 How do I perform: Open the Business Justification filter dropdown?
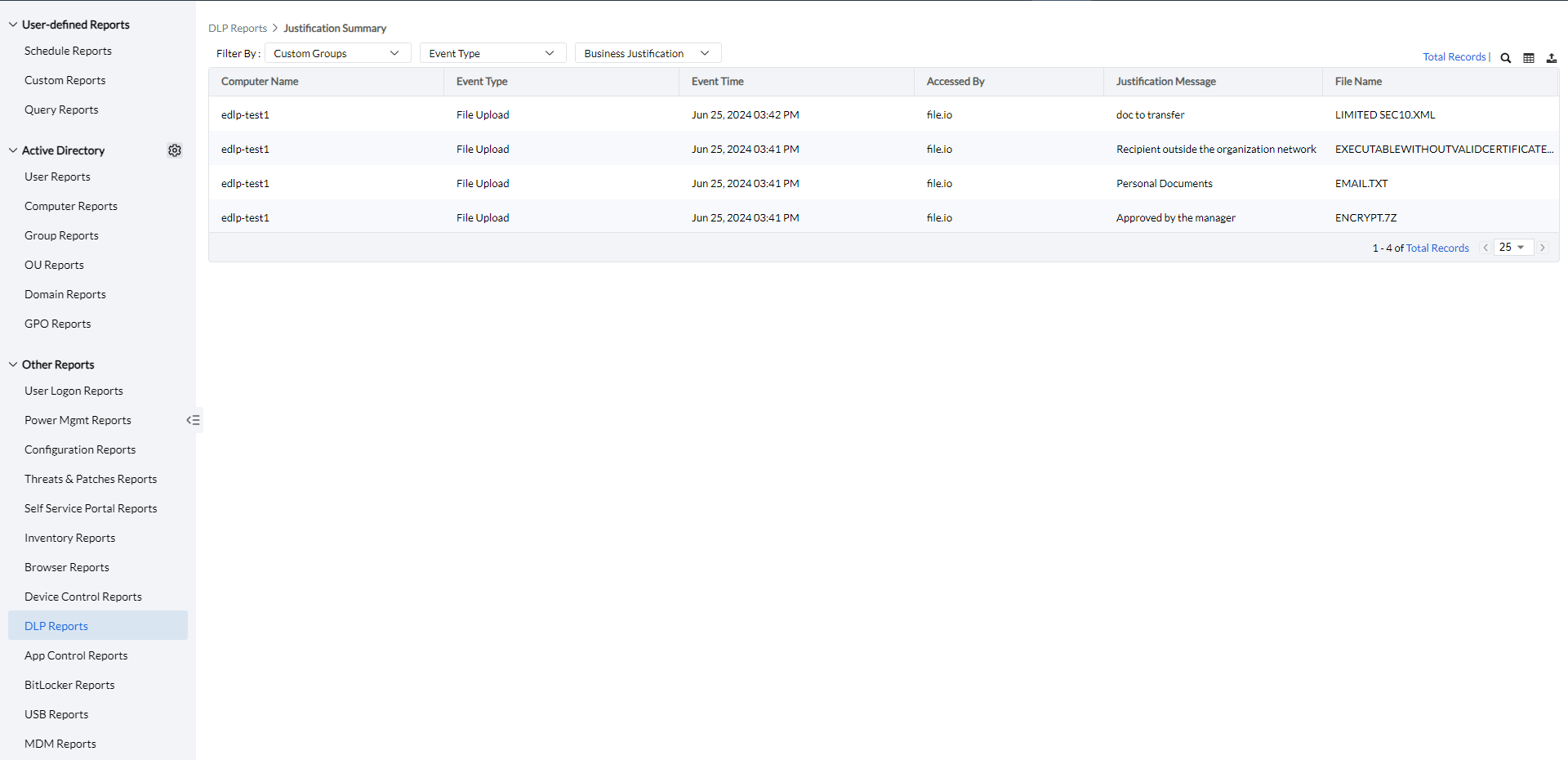648,53
